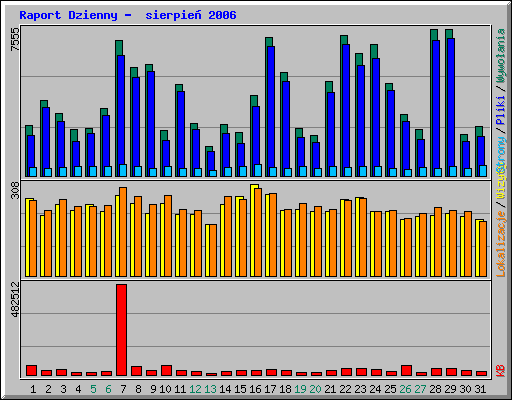Viewport: 512px width, 400px height.
Task: Click the cyan pages bar for day 1
Action: (x=33, y=172)
